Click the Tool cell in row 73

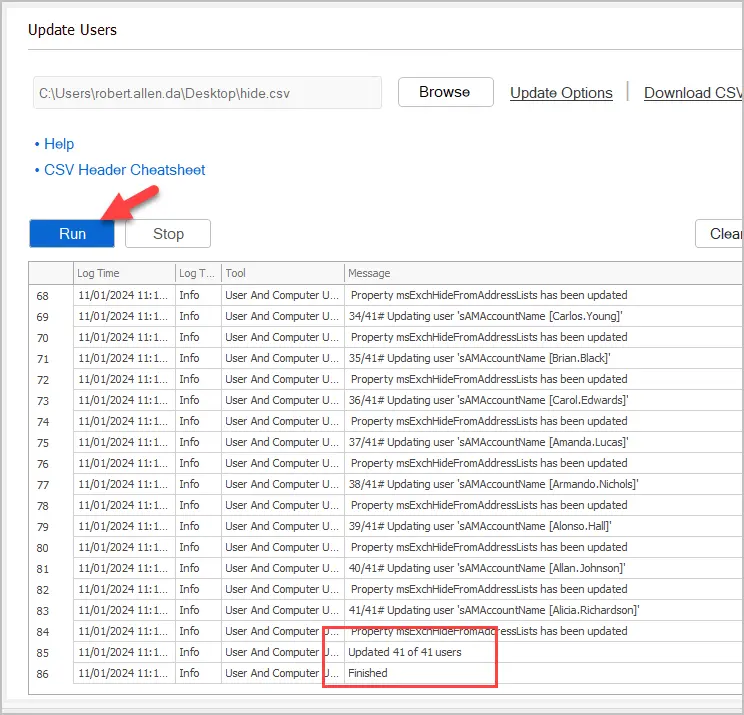282,400
